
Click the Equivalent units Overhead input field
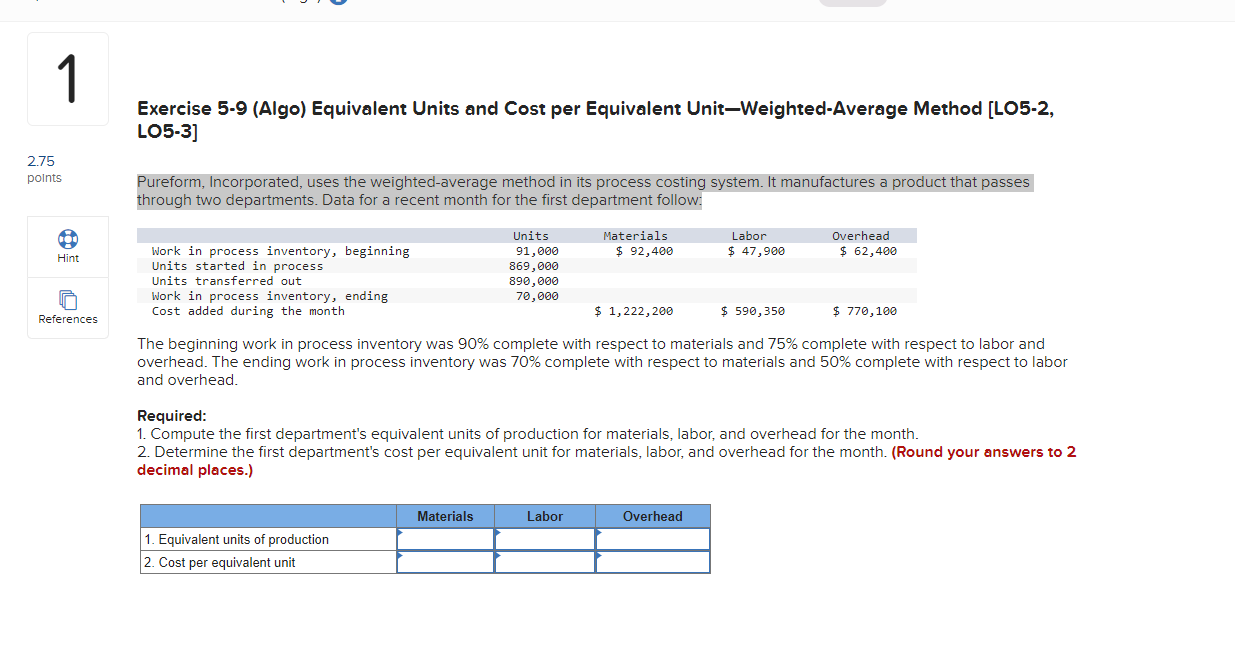pyautogui.click(x=652, y=539)
